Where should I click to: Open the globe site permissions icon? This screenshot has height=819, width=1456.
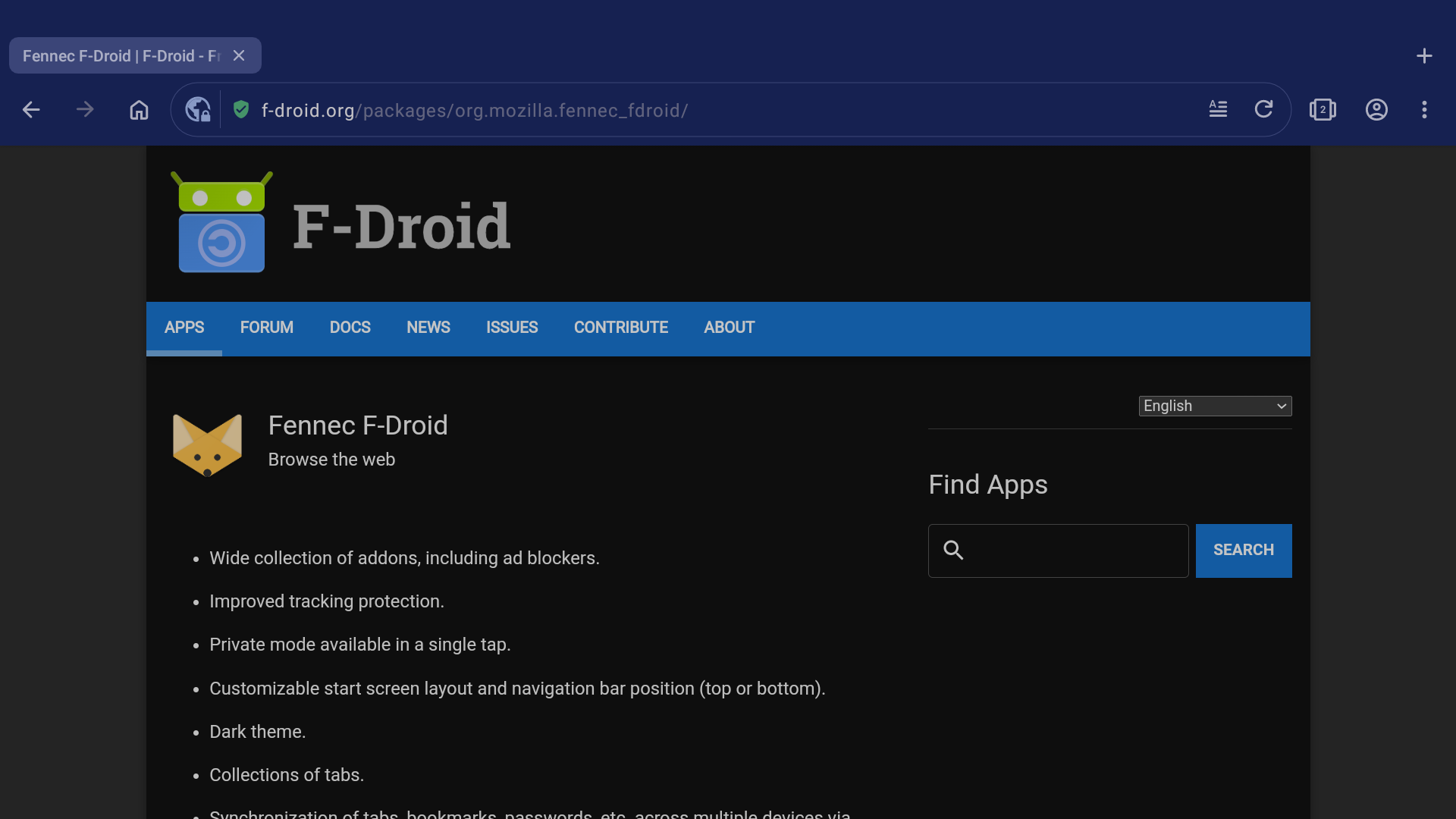(x=198, y=110)
